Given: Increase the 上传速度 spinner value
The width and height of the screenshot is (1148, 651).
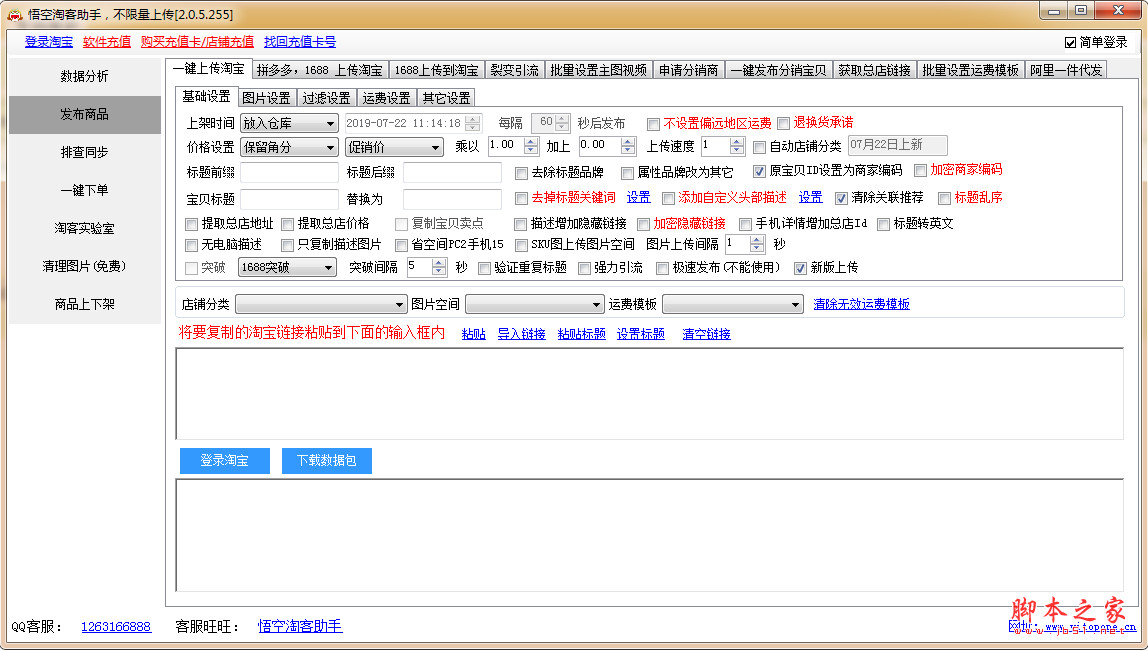Looking at the screenshot, I should (x=737, y=142).
